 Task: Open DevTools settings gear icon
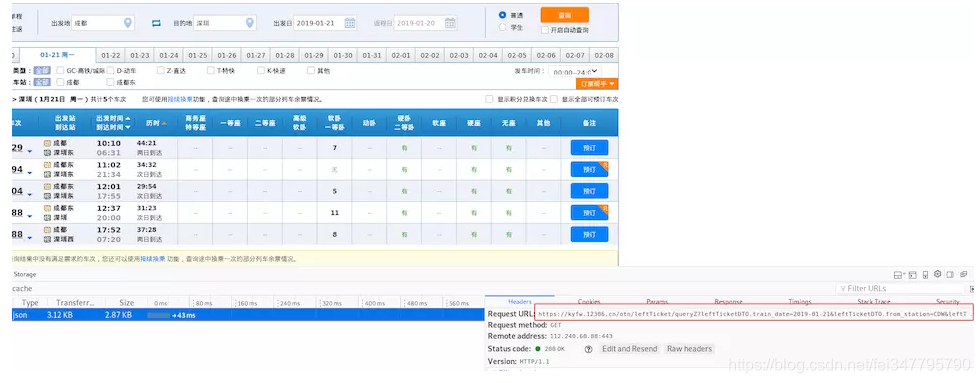tap(938, 274)
